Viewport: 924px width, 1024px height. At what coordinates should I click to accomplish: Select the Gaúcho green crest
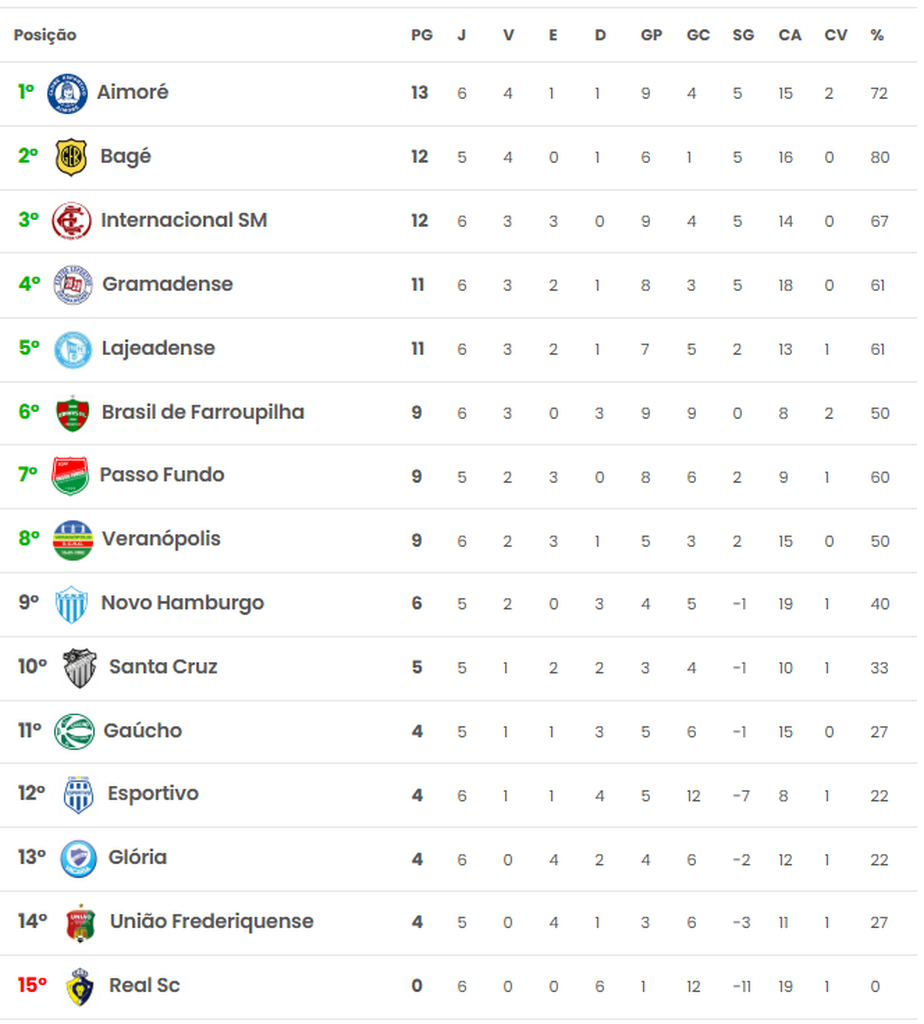pos(74,731)
